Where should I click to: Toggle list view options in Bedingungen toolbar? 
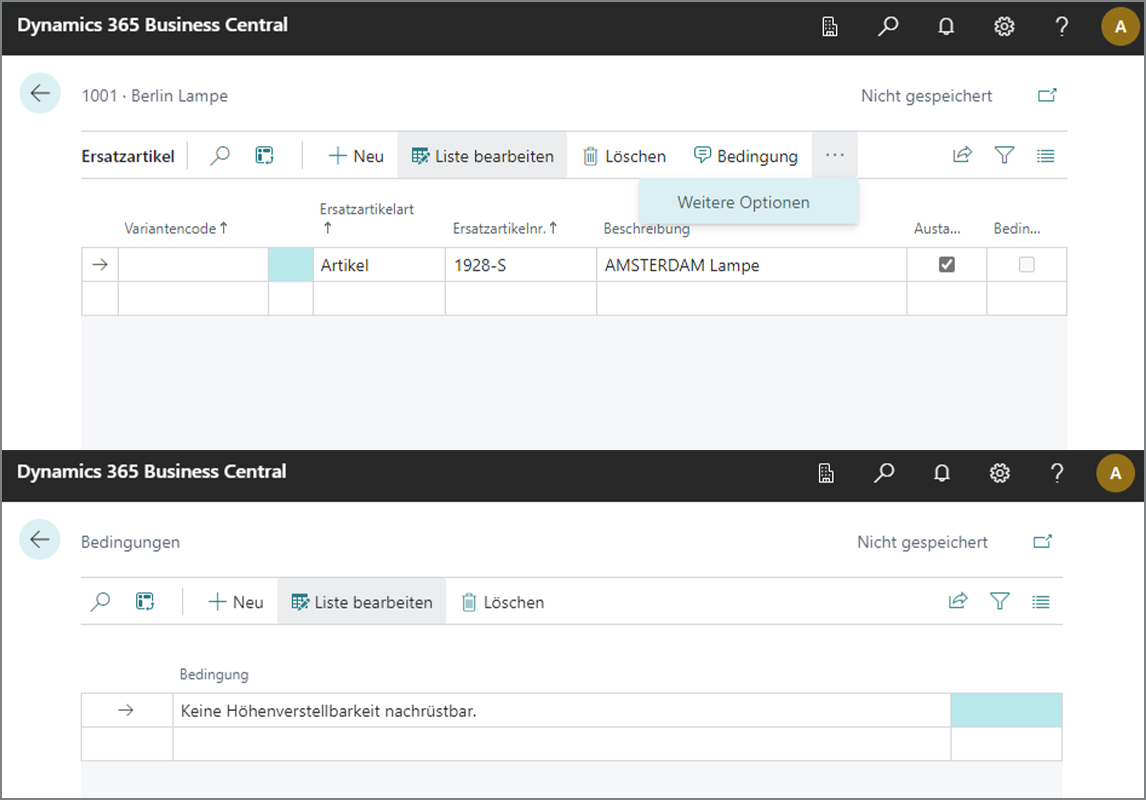coord(1041,601)
